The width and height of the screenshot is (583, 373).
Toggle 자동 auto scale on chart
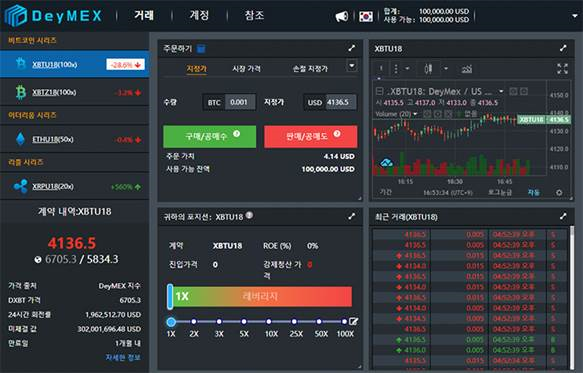[534, 192]
